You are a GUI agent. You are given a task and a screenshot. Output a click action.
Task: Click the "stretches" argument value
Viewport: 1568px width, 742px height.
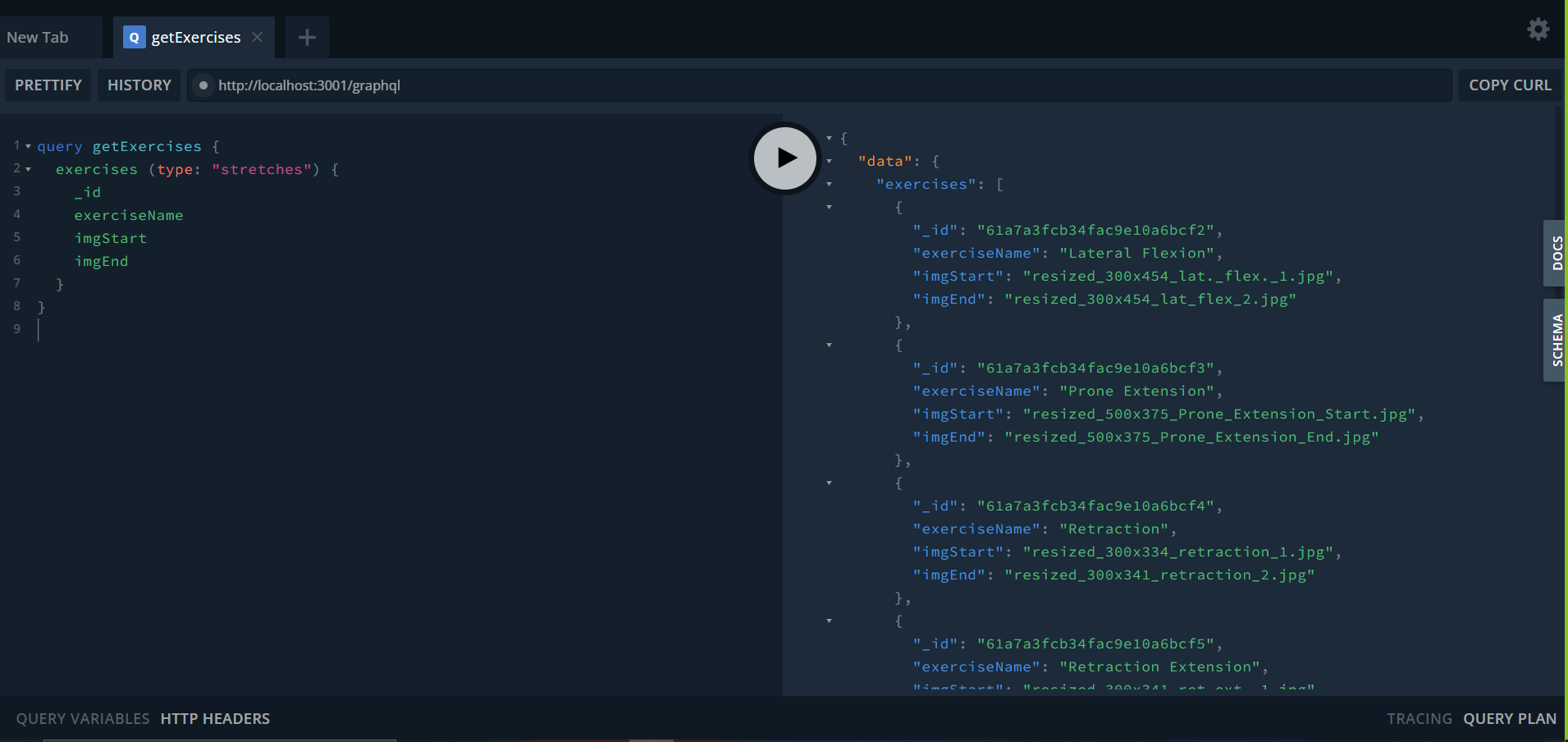(262, 169)
